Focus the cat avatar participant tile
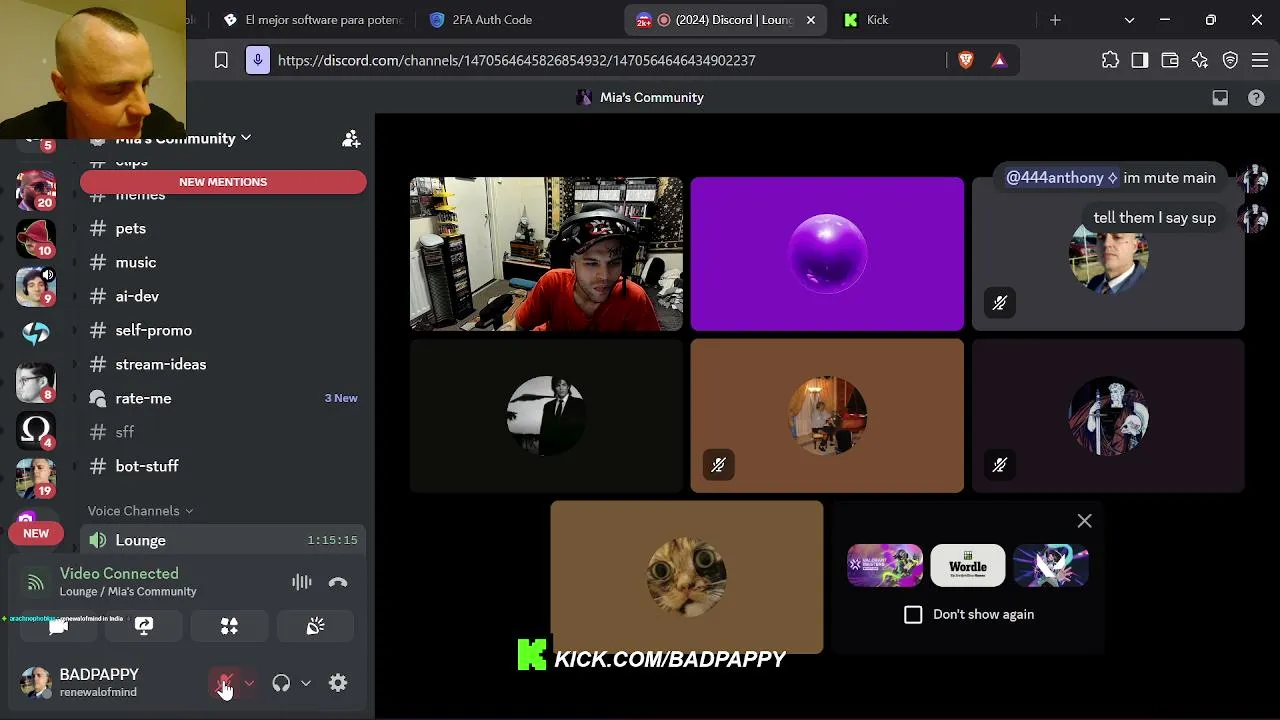The image size is (1280, 720). [687, 578]
